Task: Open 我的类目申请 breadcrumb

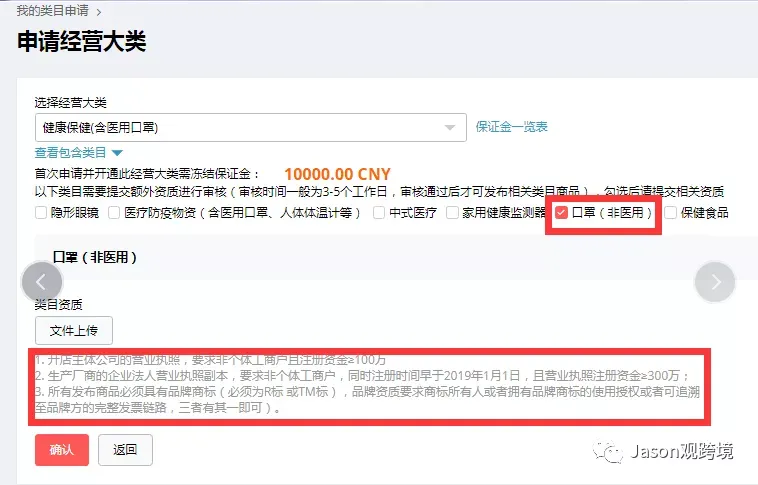Action: (x=52, y=11)
